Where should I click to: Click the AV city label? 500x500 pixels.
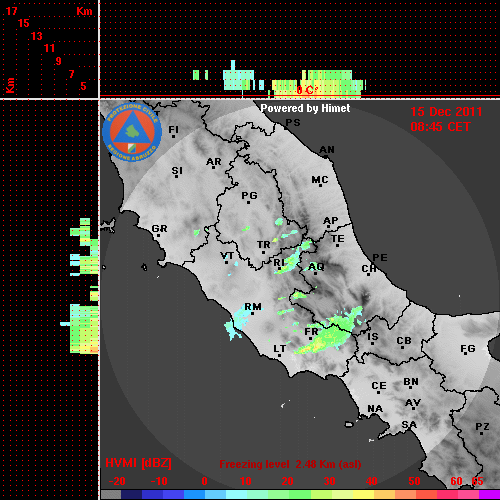click(413, 403)
